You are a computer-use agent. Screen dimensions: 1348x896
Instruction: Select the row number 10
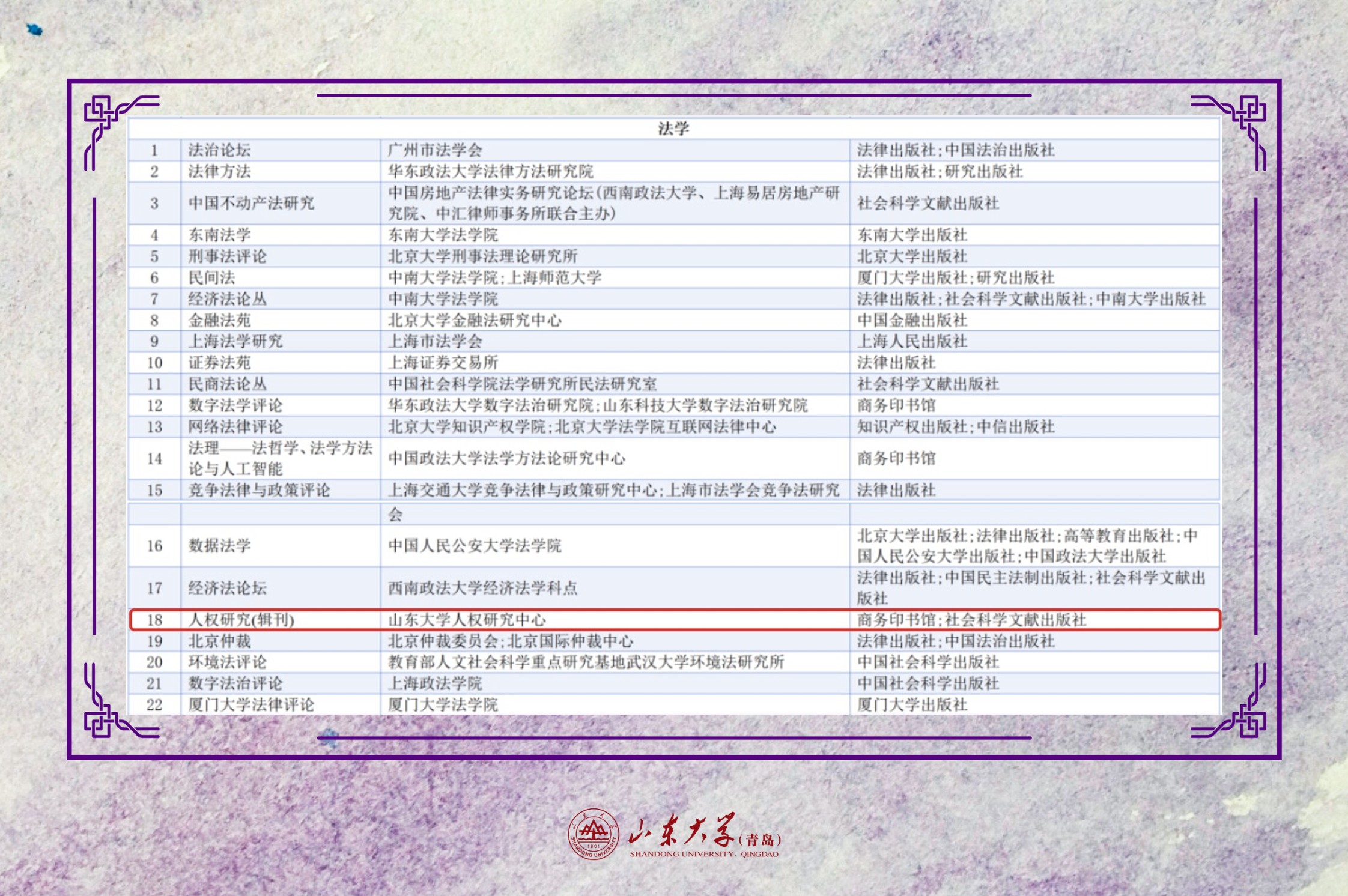(x=154, y=363)
